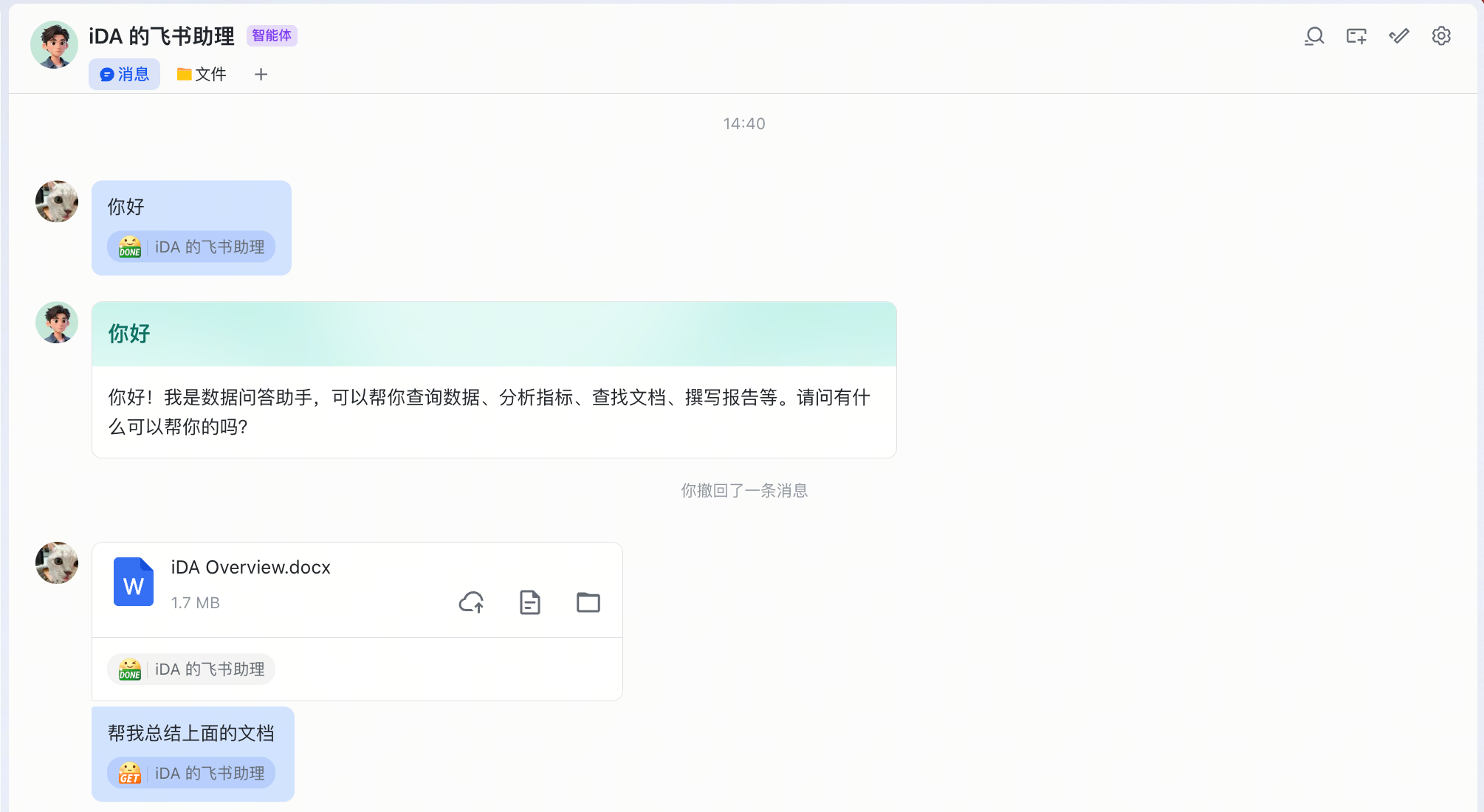The height and width of the screenshot is (812, 1484).
Task: Click the iDA assistant header avatar
Action: pos(54,45)
